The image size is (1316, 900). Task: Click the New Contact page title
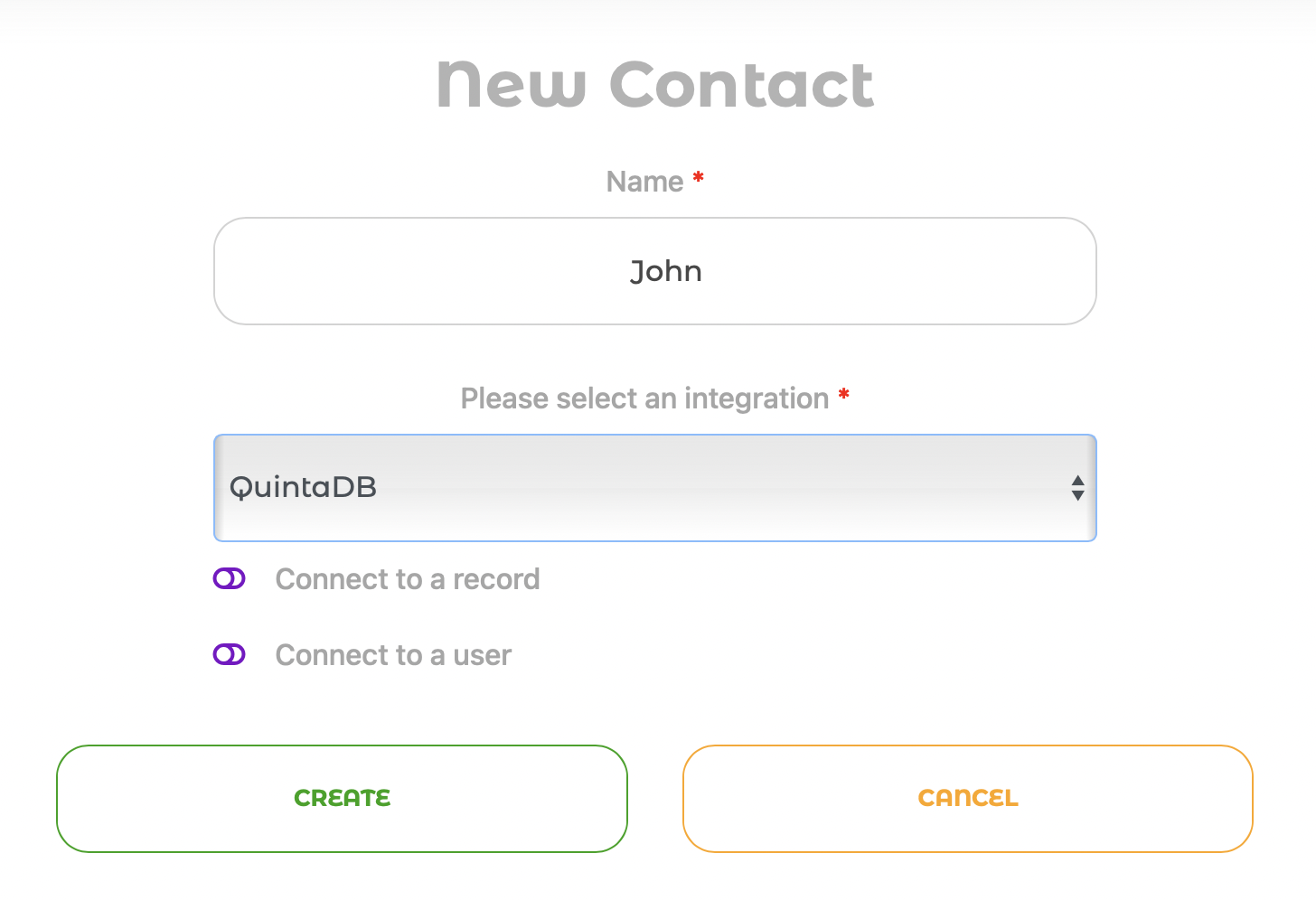(x=655, y=84)
